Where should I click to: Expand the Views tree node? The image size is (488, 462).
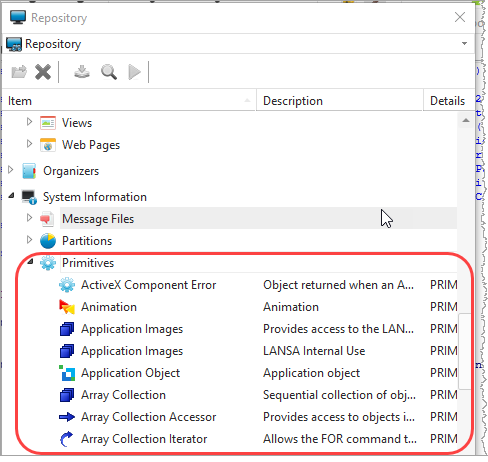point(29,122)
